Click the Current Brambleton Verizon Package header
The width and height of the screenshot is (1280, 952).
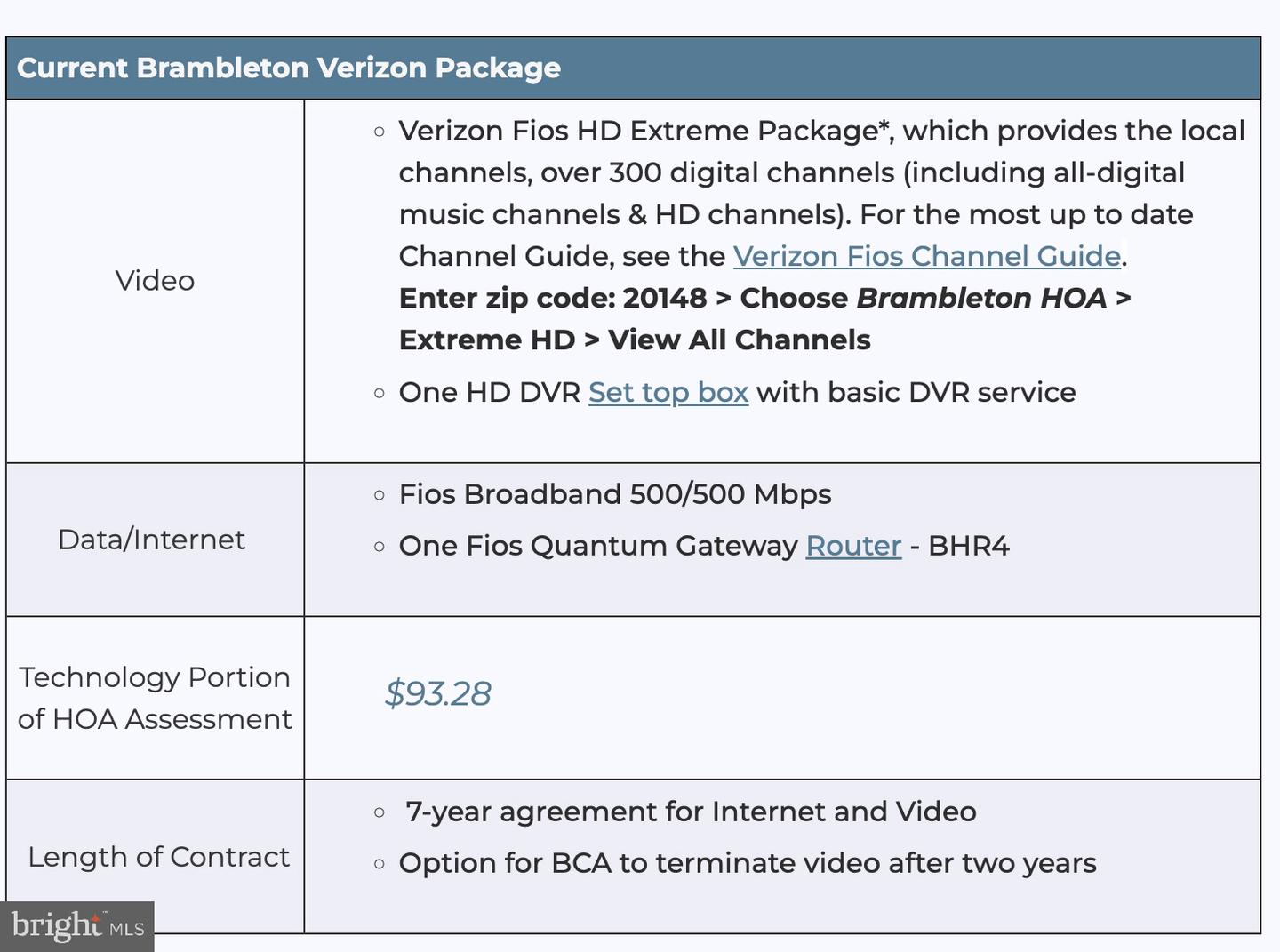tap(289, 68)
